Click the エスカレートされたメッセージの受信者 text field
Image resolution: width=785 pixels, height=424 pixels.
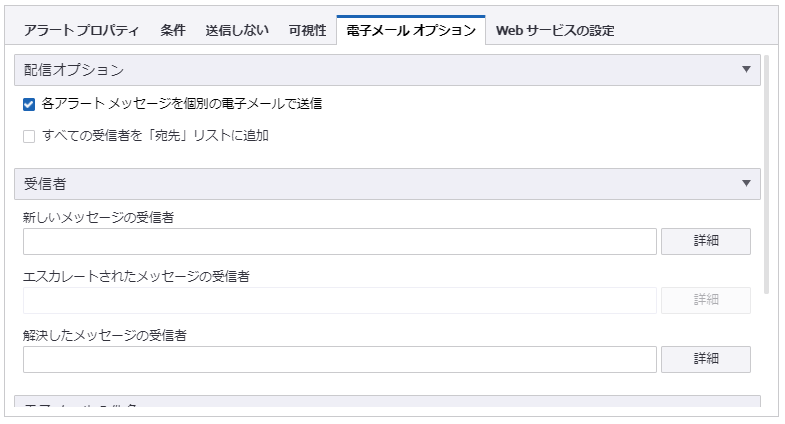[339, 300]
